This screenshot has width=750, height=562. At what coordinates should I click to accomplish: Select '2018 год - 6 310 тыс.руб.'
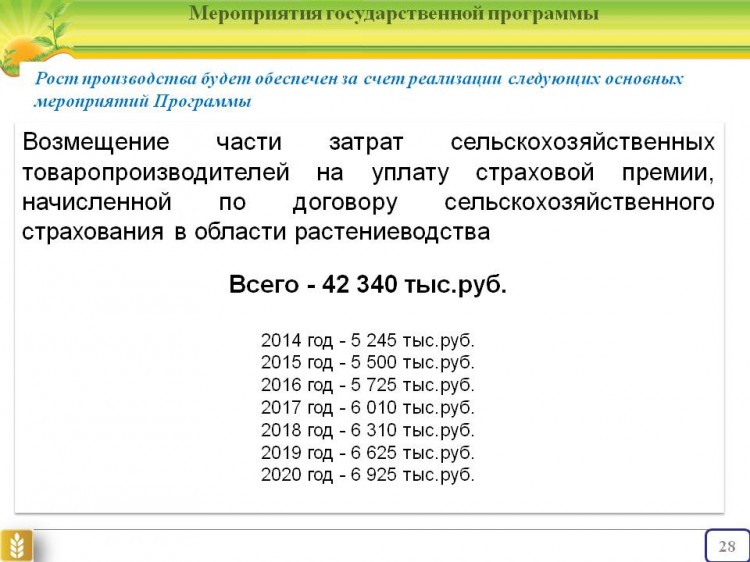(367, 430)
